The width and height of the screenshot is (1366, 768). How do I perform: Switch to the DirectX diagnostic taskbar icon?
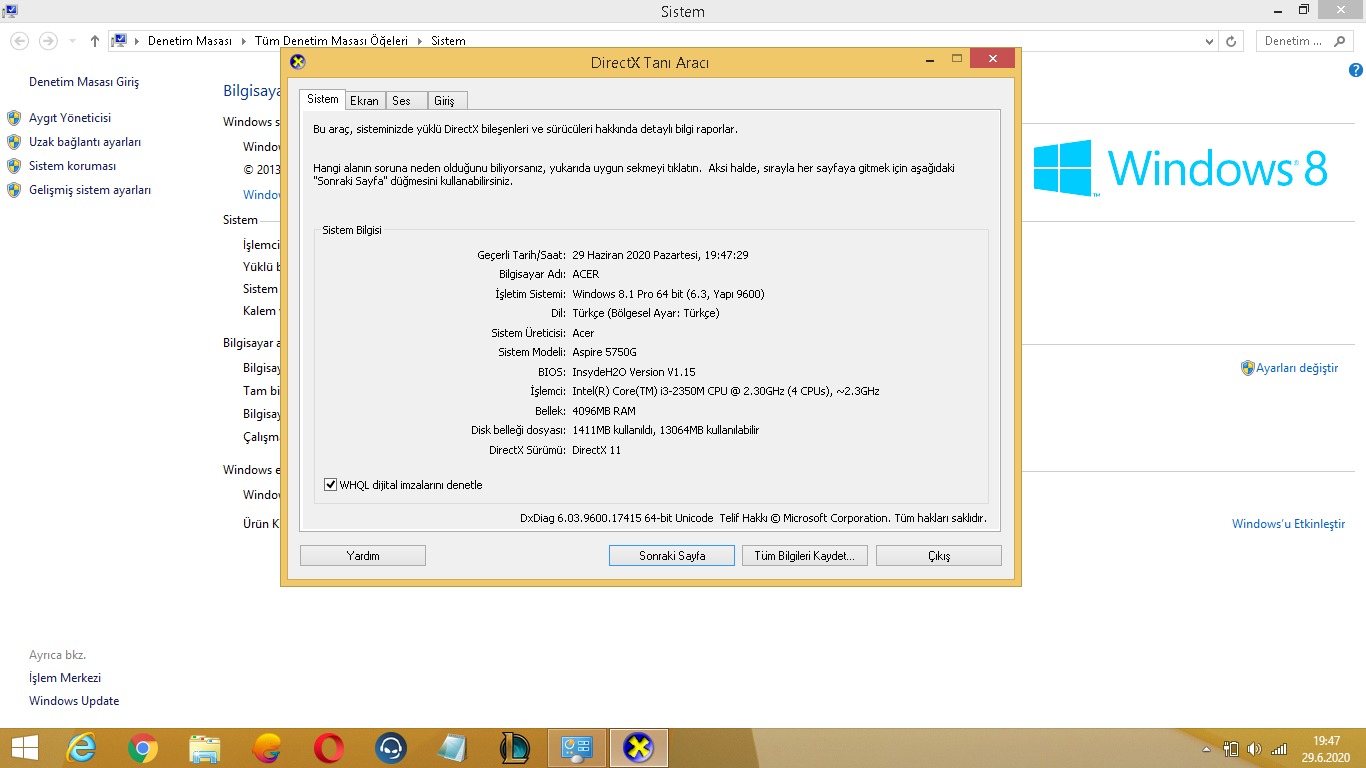coord(639,748)
